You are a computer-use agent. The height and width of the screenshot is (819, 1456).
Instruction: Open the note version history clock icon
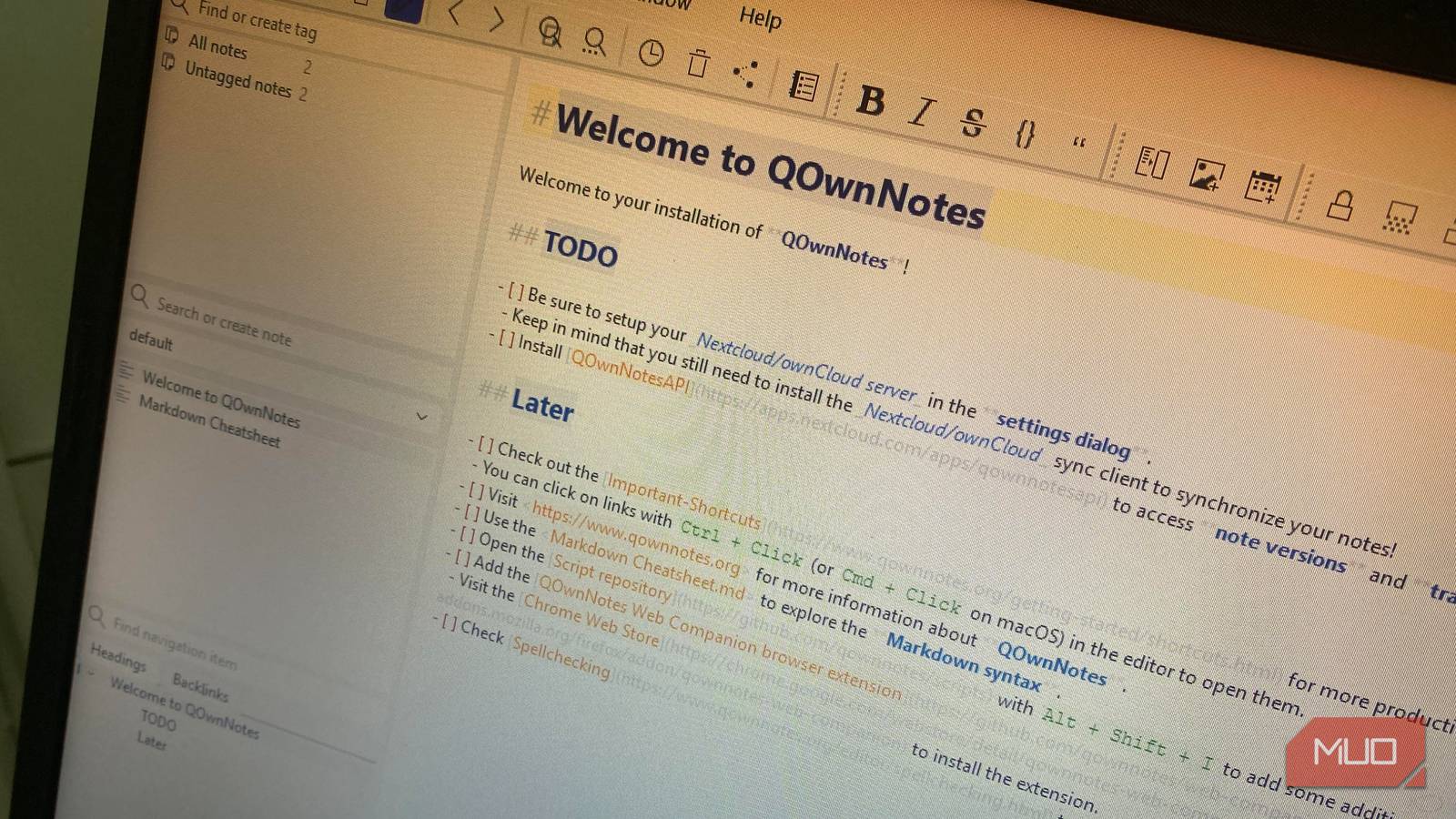[x=650, y=54]
